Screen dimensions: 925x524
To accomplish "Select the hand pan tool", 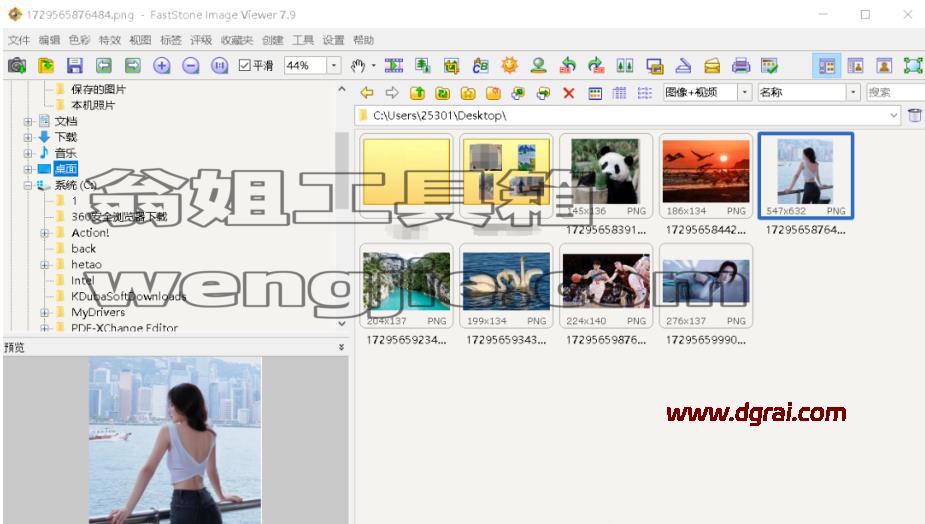I will click(357, 65).
